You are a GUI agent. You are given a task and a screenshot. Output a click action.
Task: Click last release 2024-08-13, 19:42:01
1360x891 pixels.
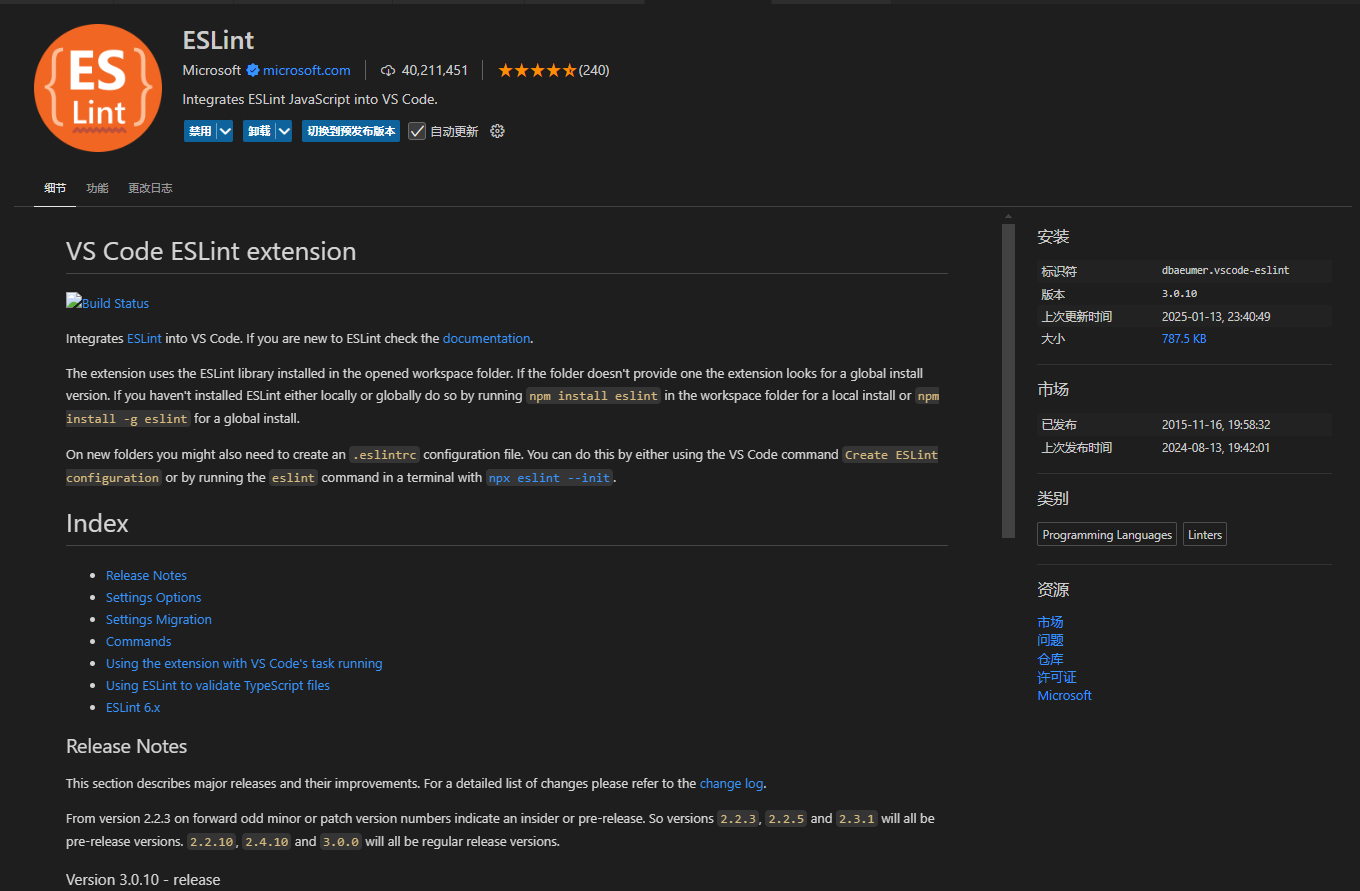point(1216,448)
